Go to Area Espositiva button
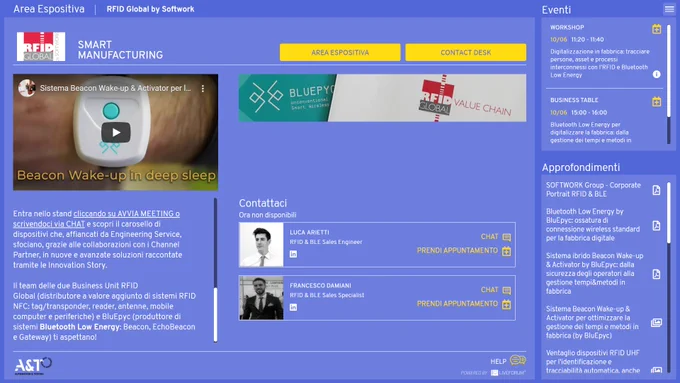This screenshot has width=680, height=383. coord(340,52)
